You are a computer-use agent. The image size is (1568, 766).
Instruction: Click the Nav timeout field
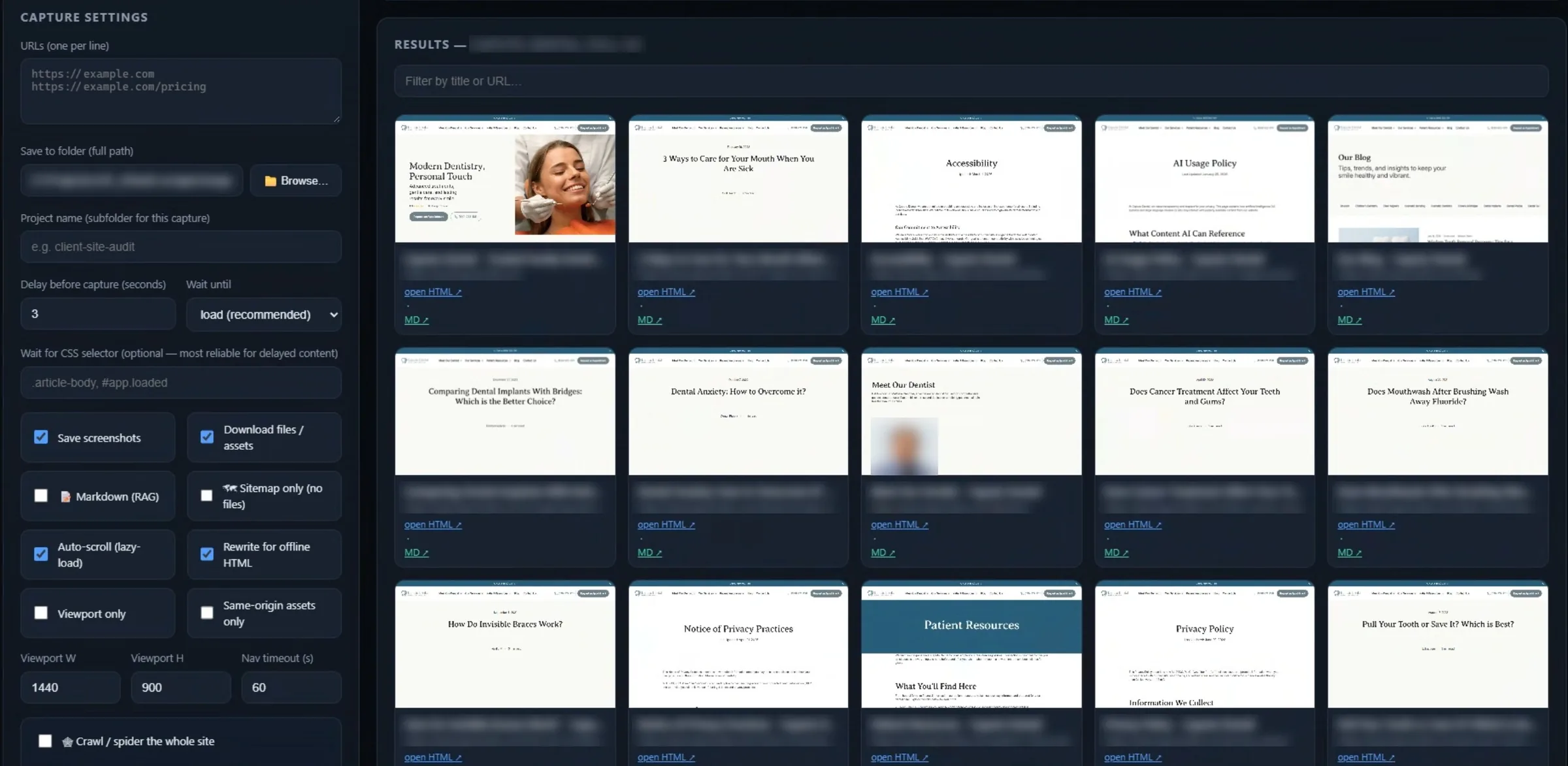pos(291,688)
